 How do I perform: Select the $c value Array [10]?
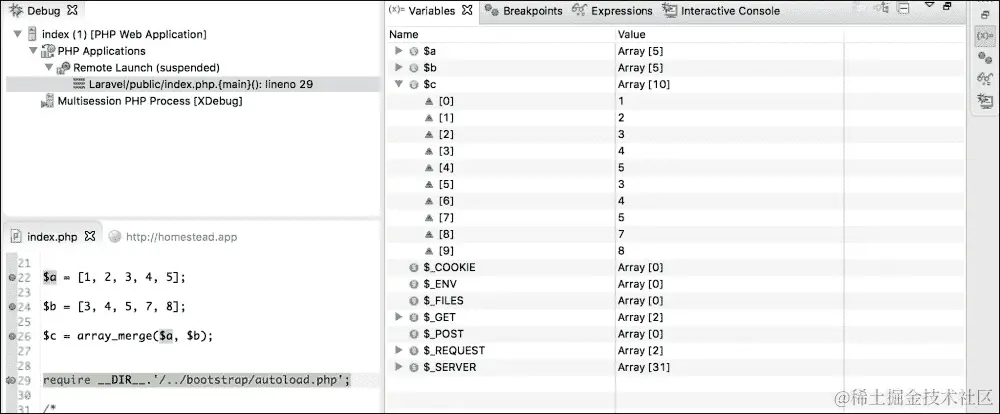tap(643, 84)
